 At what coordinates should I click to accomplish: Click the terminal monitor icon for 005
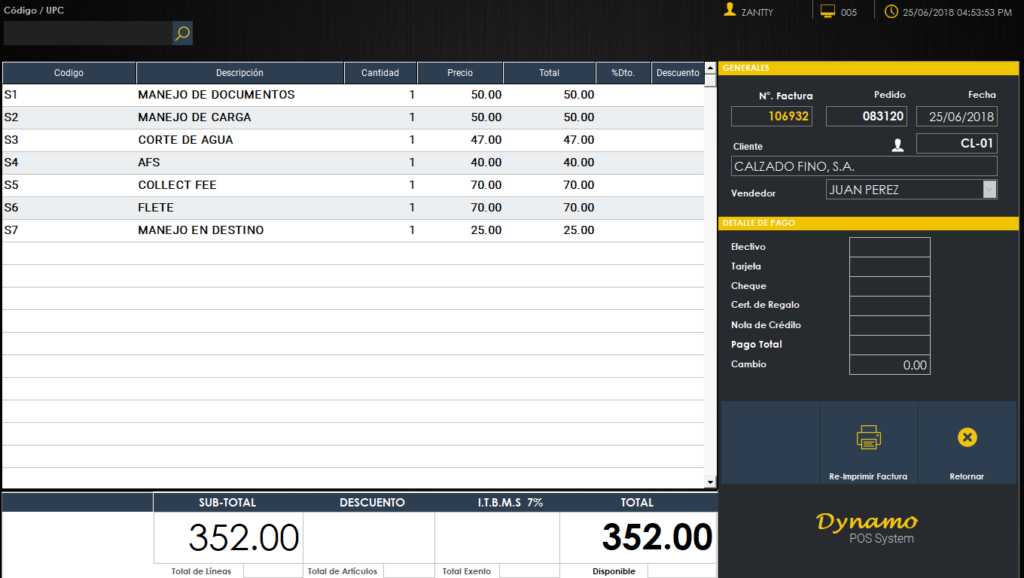point(828,11)
